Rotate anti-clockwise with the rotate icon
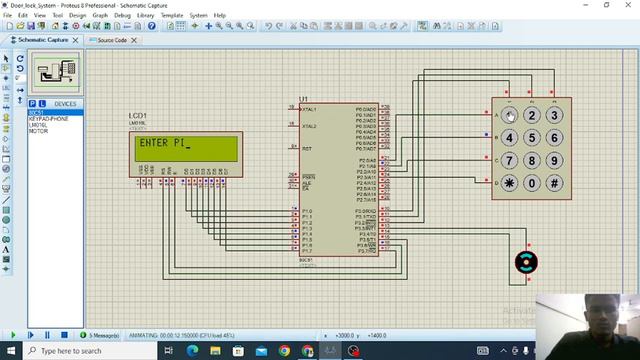Screen dimensions: 640x360 coord(20,69)
